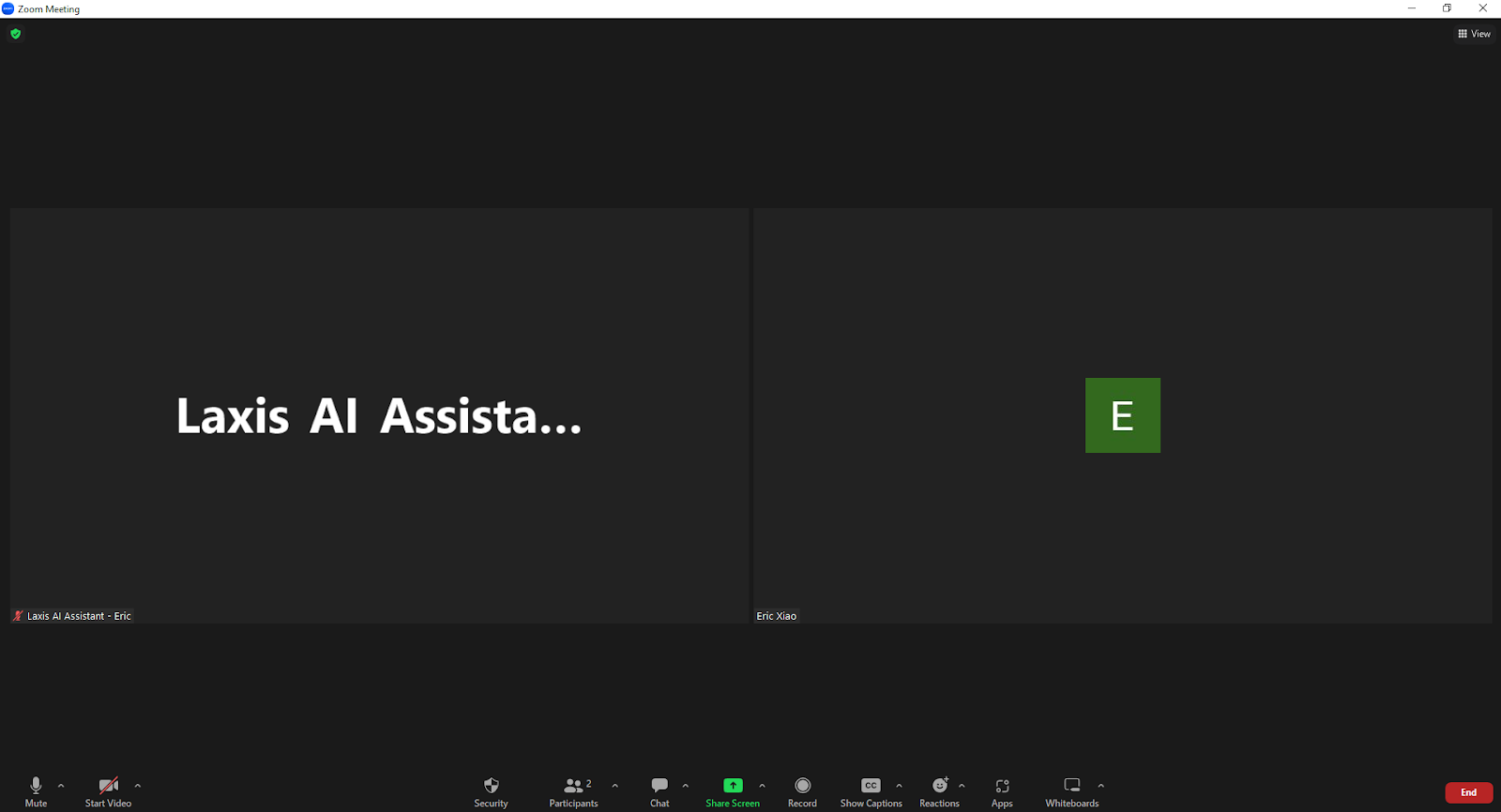Open the Apps panel

(x=1002, y=791)
